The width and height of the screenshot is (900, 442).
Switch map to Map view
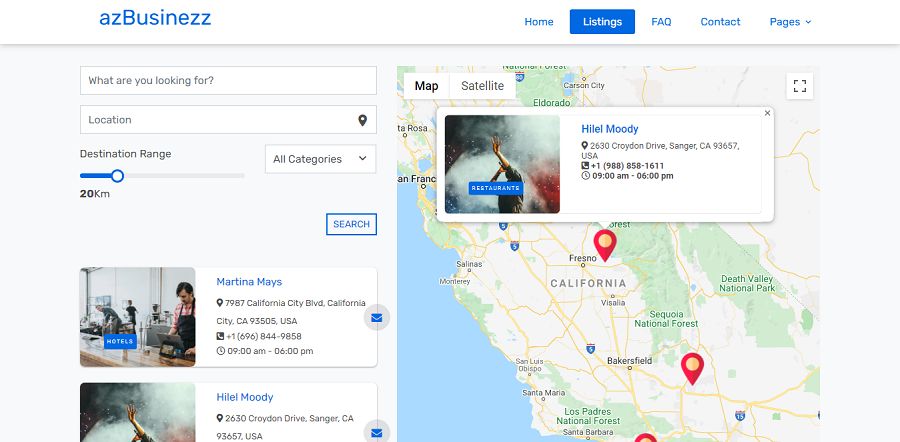coord(426,86)
